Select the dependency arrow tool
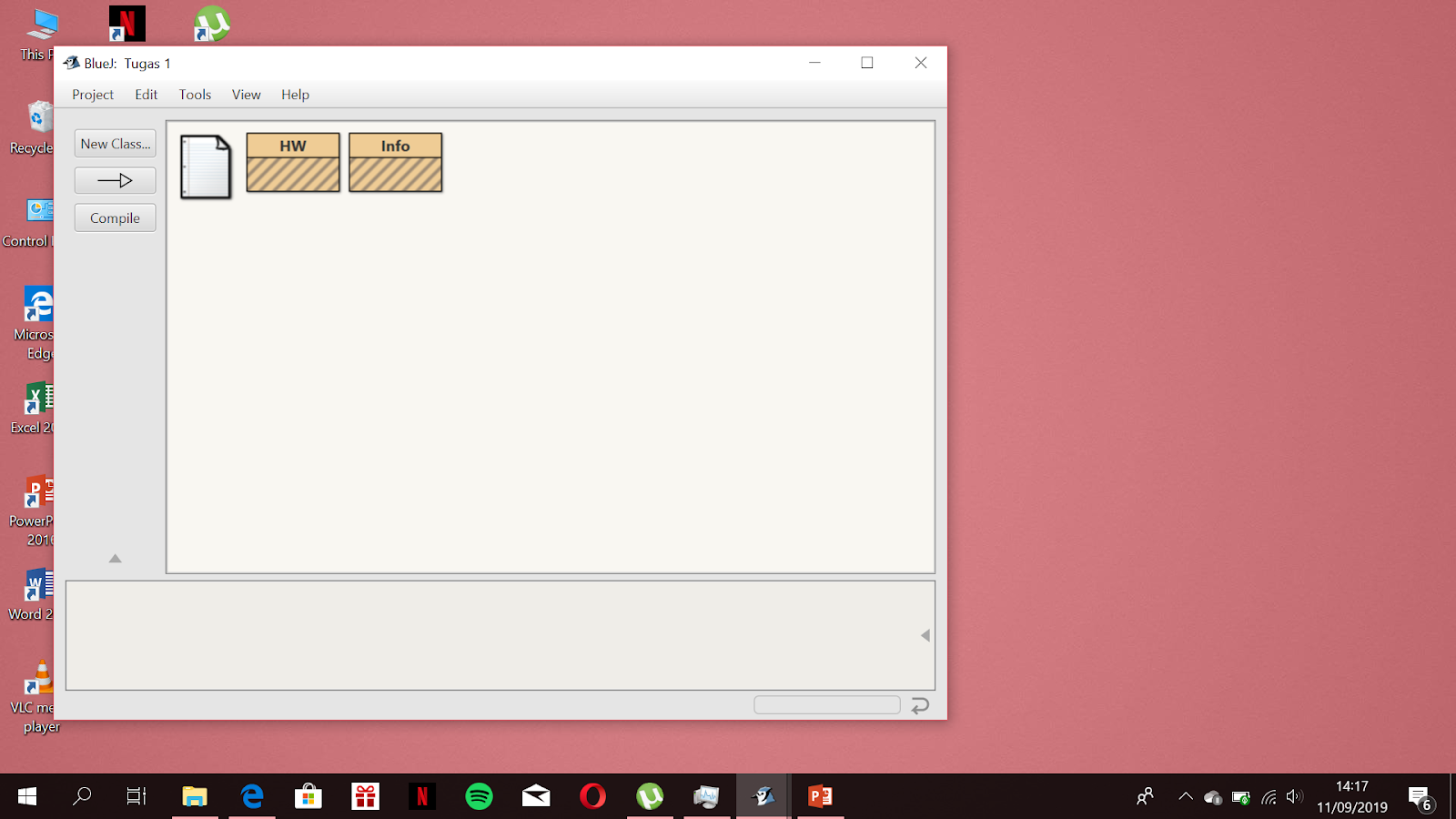The image size is (1456, 819). (115, 180)
